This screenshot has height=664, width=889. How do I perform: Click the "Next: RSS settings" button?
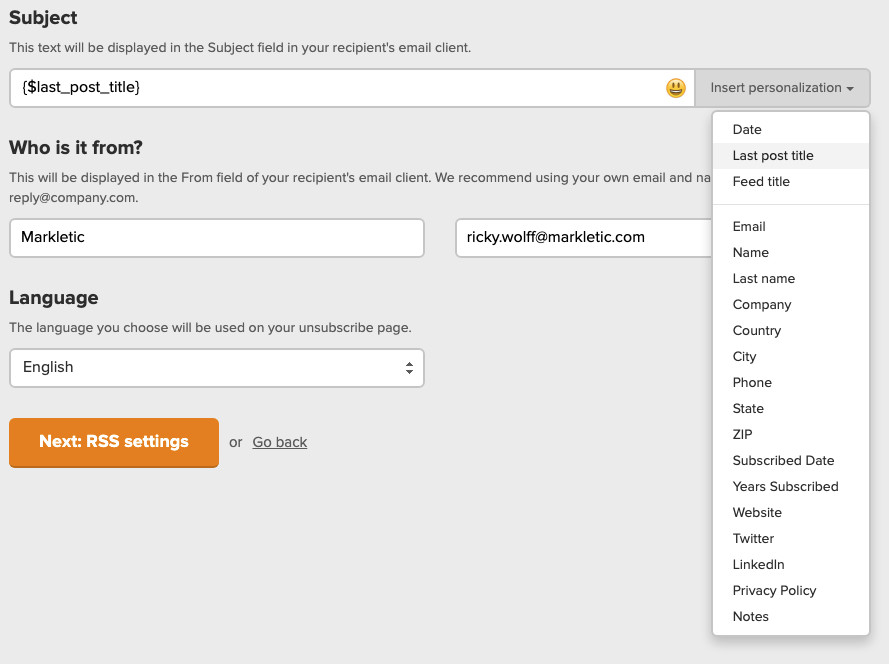point(113,441)
